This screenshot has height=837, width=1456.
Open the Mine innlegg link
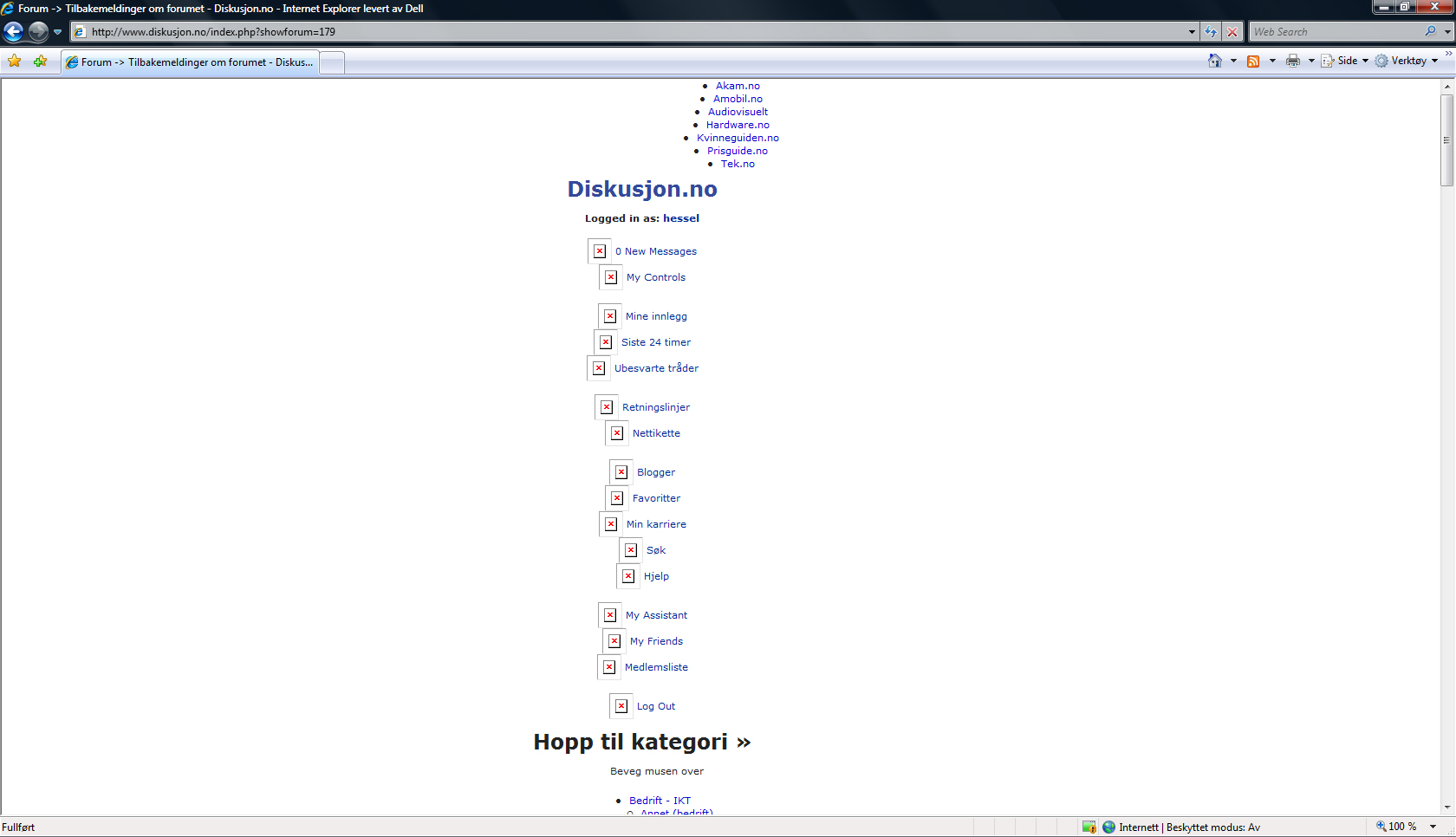[656, 316]
